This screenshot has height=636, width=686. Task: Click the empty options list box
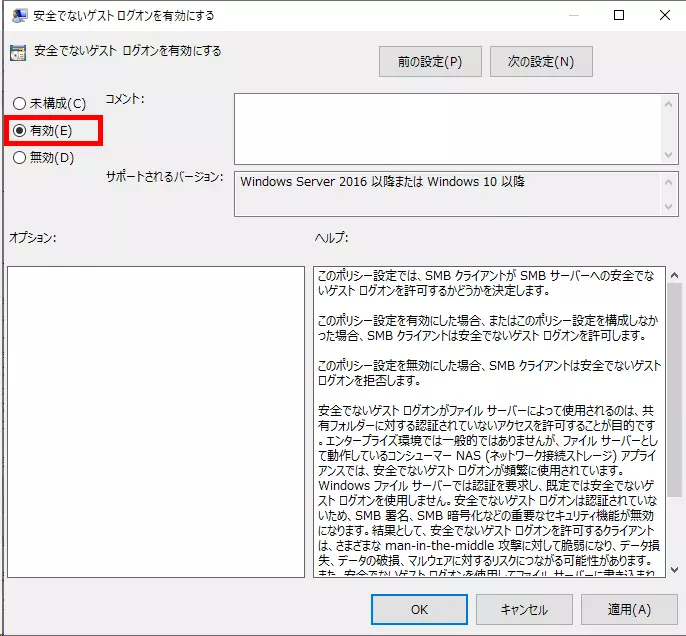point(156,422)
